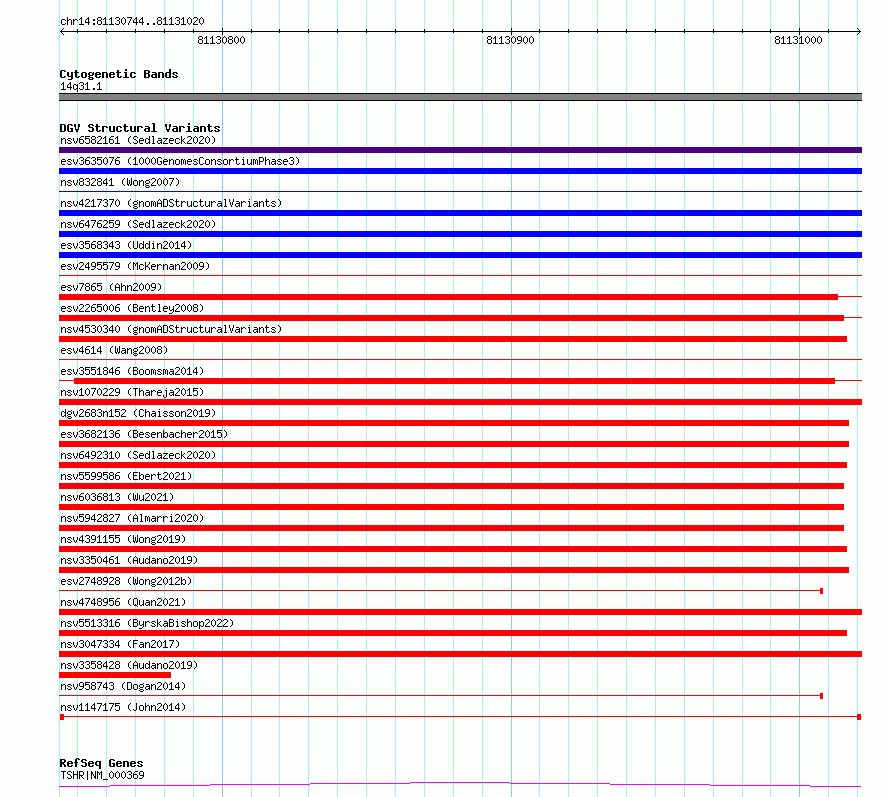The height and width of the screenshot is (797, 890).
Task: Open nsv3350461 (Audano2019) label
Action: (129, 560)
